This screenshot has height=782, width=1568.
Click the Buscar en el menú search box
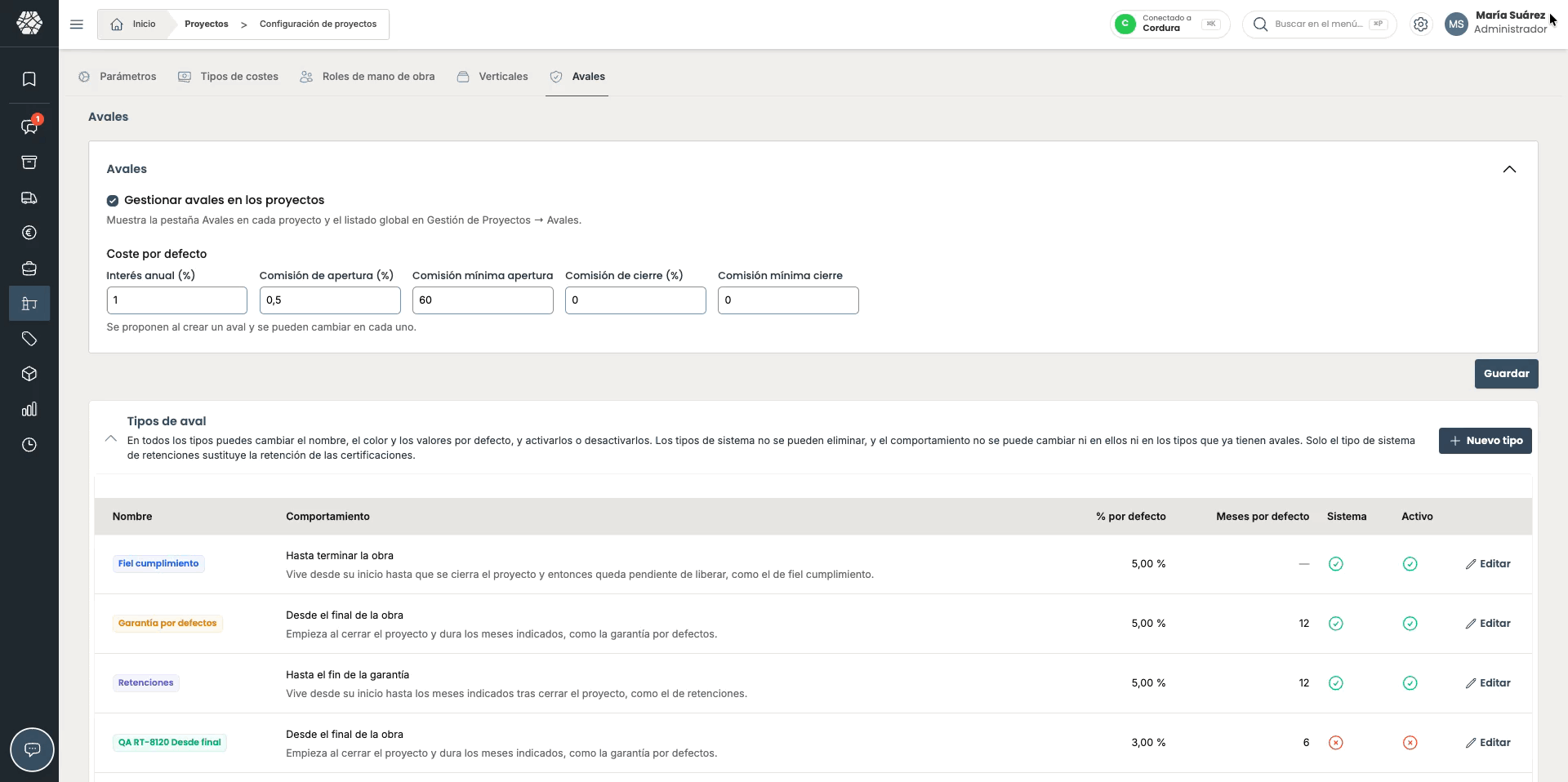tap(1319, 24)
